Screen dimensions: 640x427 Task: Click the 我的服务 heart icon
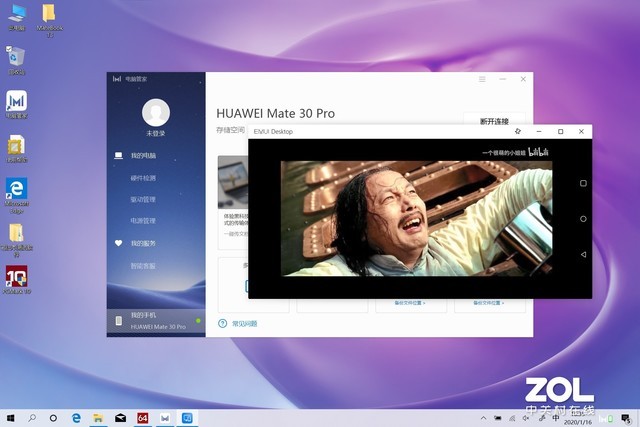tap(119, 243)
